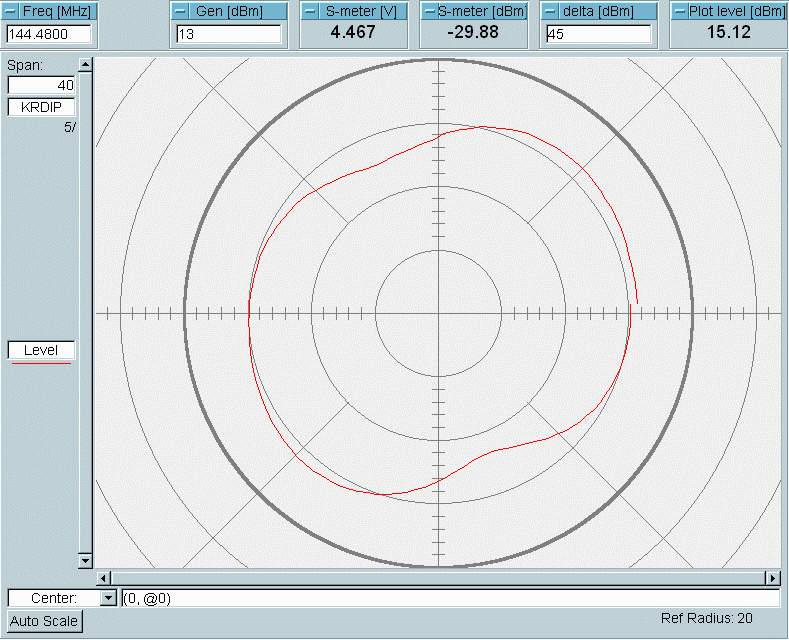The width and height of the screenshot is (789, 640).
Task: Click the S-meter reading -29.88
Action: coord(473,32)
